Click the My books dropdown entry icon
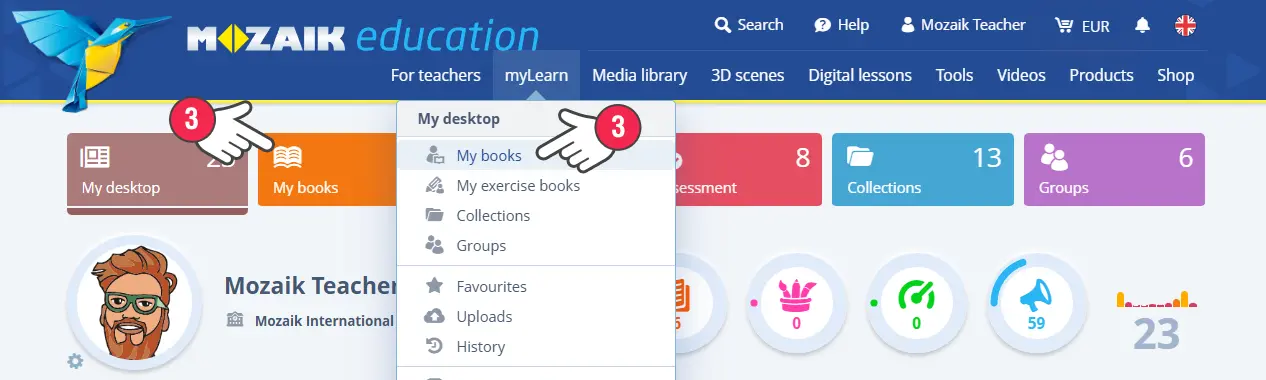Screen dimensions: 1266x380 [x=435, y=155]
